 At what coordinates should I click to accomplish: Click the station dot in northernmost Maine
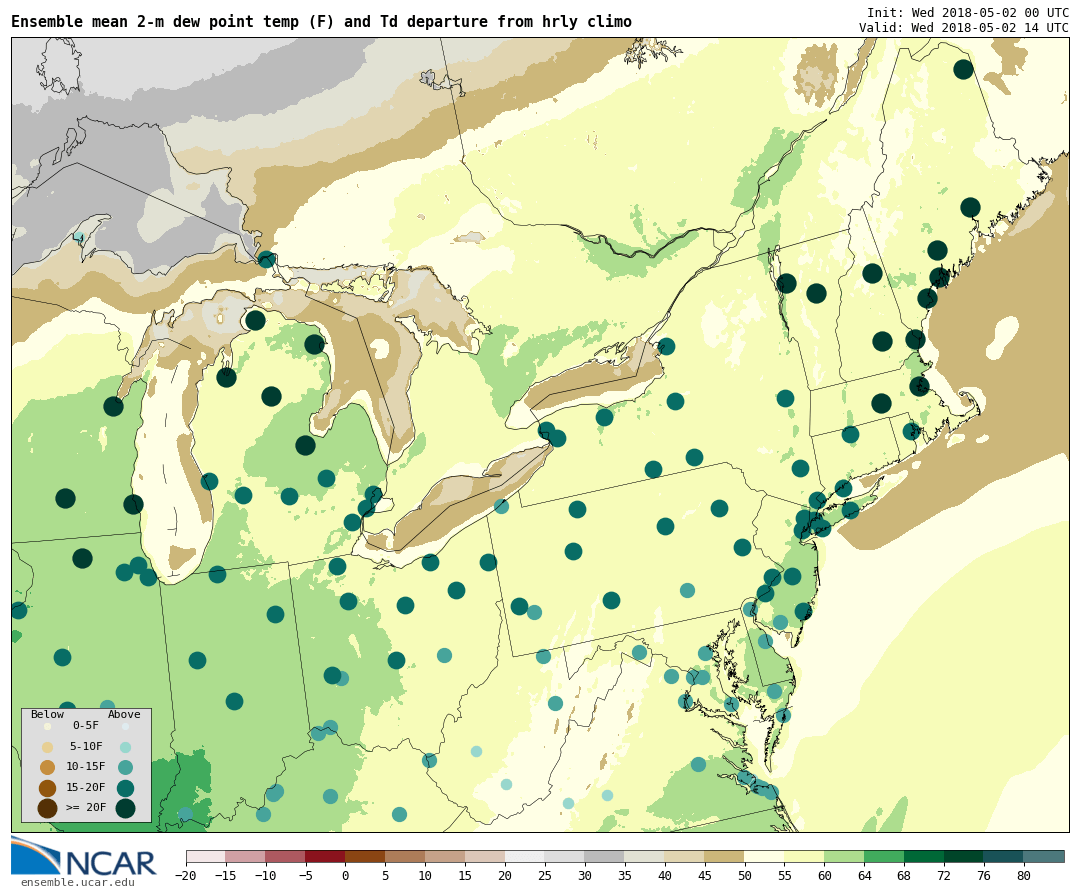963,69
